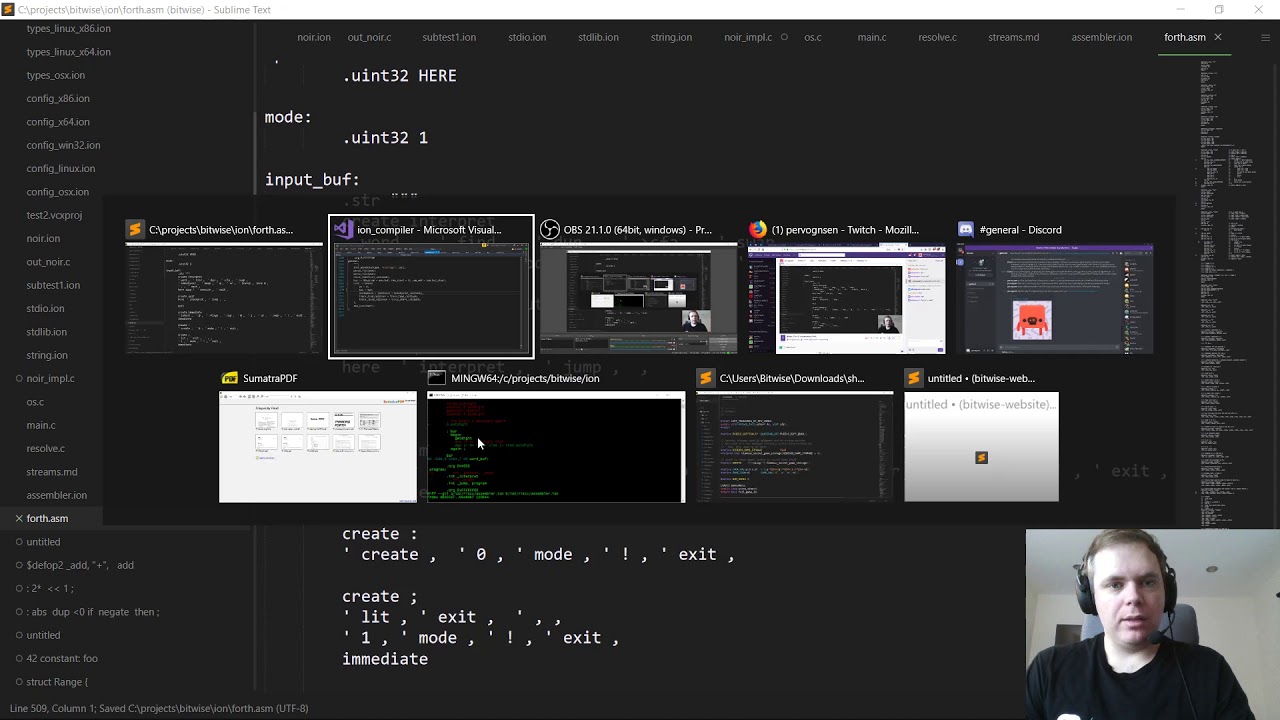Screen dimensions: 1280x720
Task: Open the subtest1.ion tab
Action: [449, 37]
